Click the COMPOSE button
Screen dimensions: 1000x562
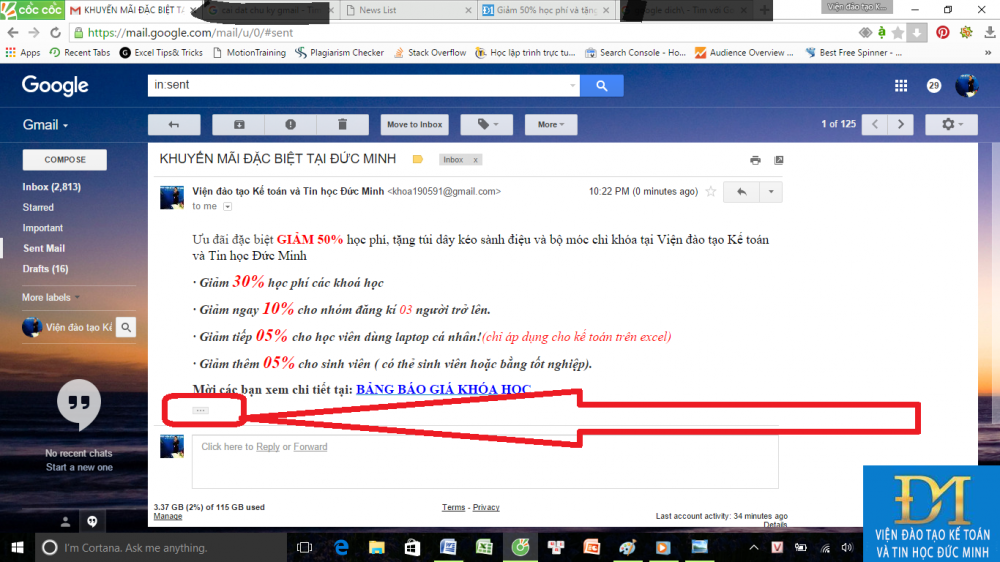coord(65,159)
